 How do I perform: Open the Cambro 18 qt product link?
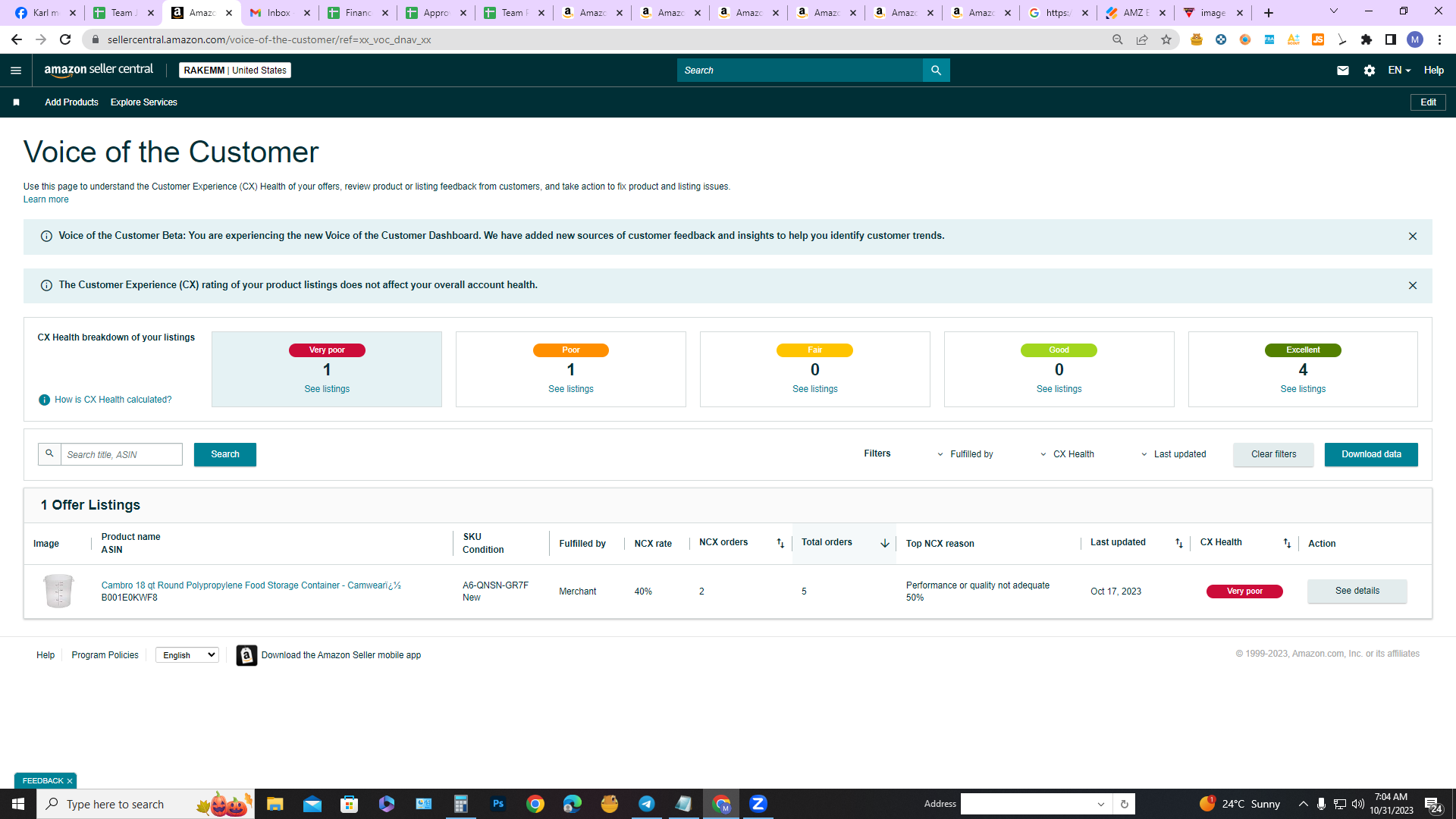(251, 585)
